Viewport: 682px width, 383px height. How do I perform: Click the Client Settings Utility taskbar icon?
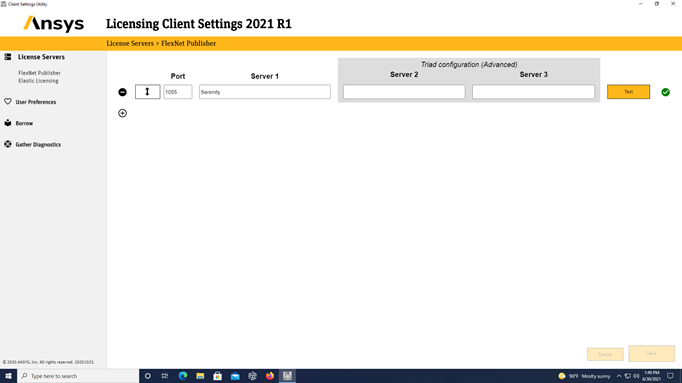[287, 376]
